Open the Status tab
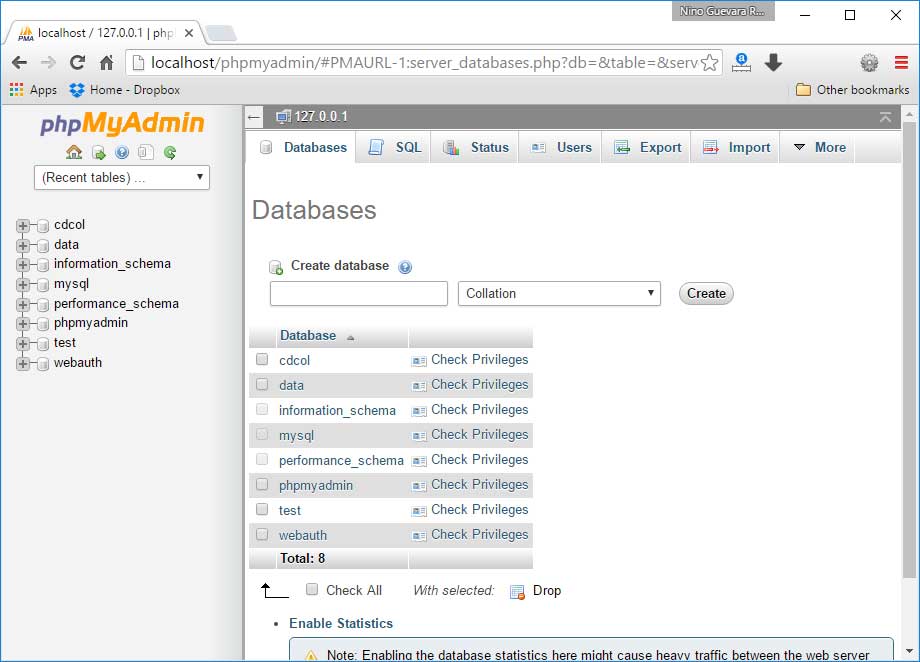This screenshot has height=662, width=920. tap(475, 147)
